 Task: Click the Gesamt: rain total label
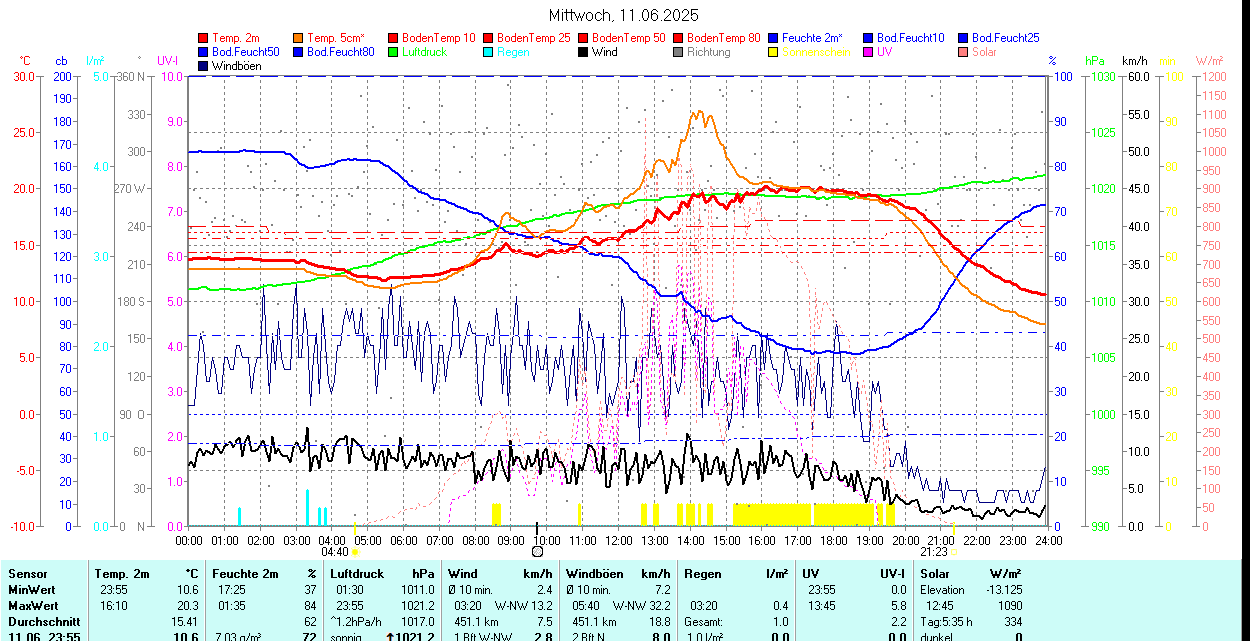pyautogui.click(x=705, y=622)
